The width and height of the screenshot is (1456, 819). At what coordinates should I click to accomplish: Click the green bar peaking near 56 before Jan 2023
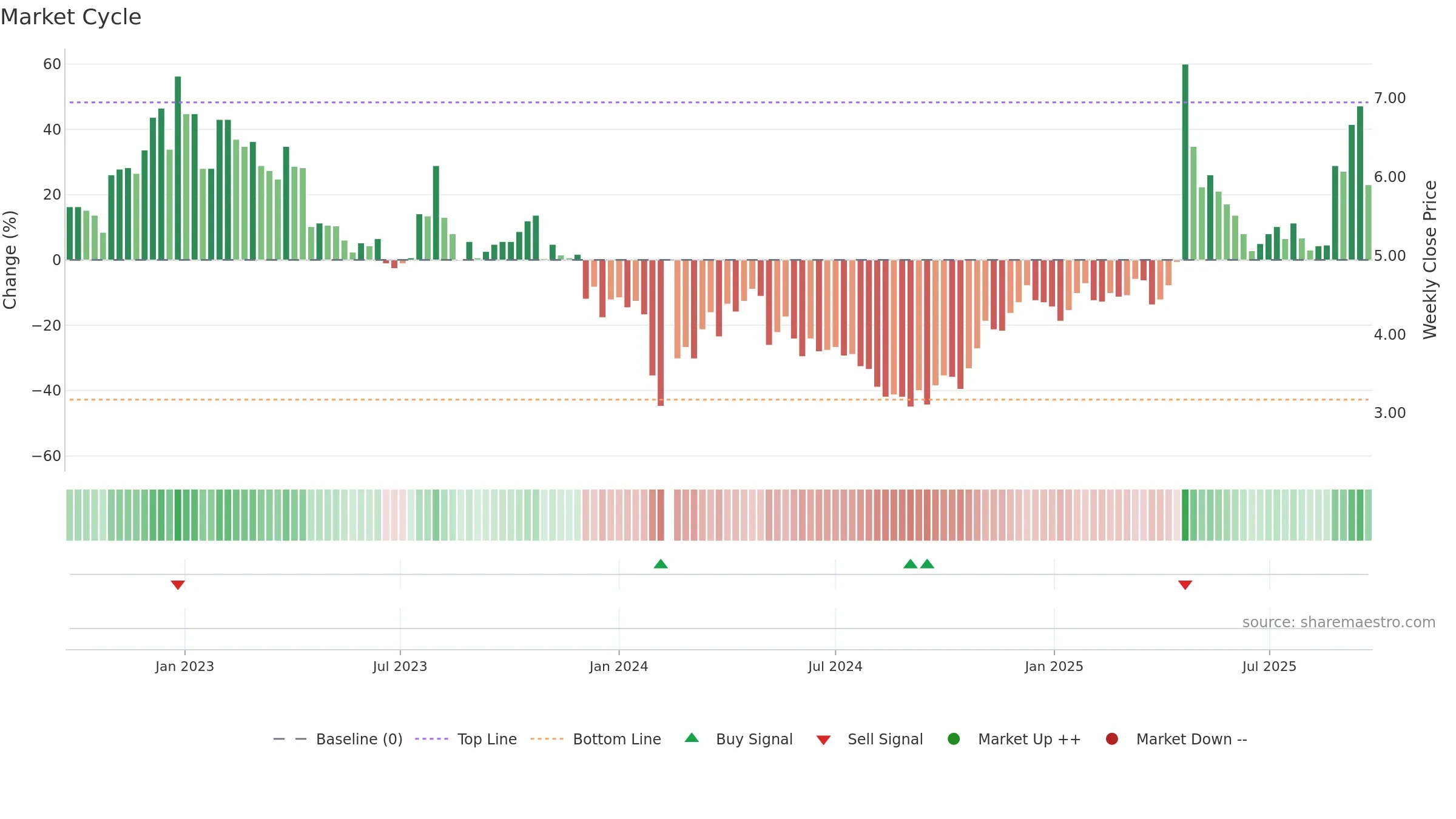(x=178, y=168)
